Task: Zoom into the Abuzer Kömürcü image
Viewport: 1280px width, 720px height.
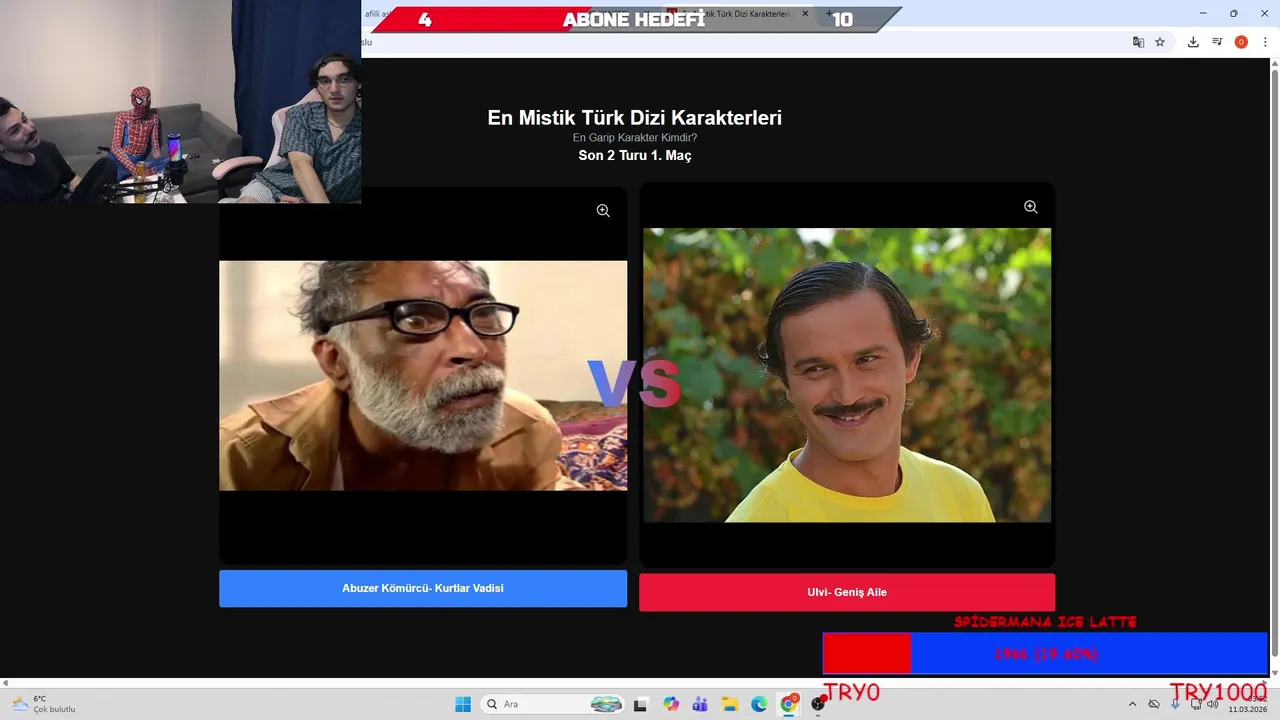Action: click(x=603, y=211)
